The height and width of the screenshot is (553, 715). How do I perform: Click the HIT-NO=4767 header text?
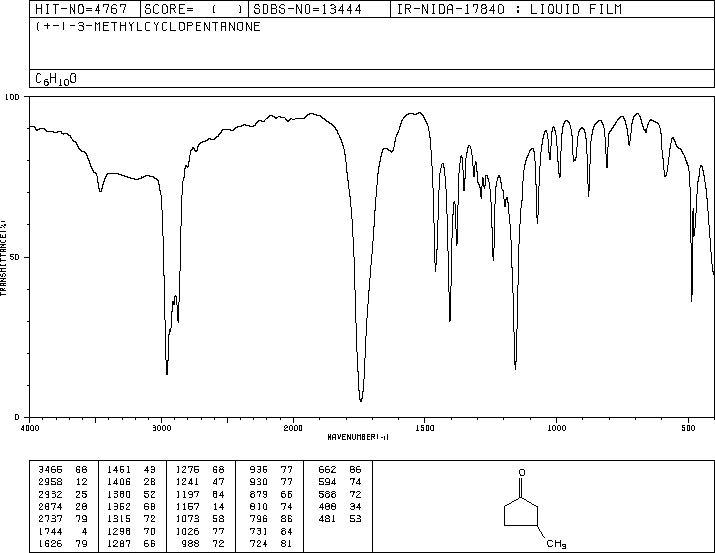81,9
